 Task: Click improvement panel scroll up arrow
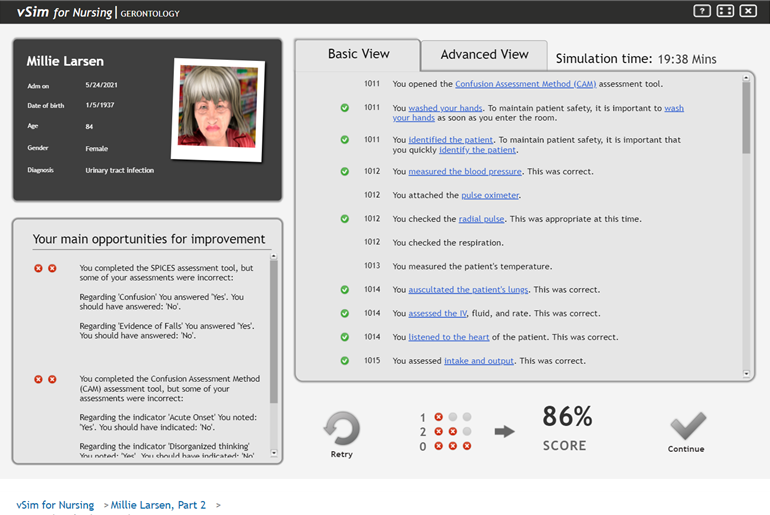click(x=274, y=256)
